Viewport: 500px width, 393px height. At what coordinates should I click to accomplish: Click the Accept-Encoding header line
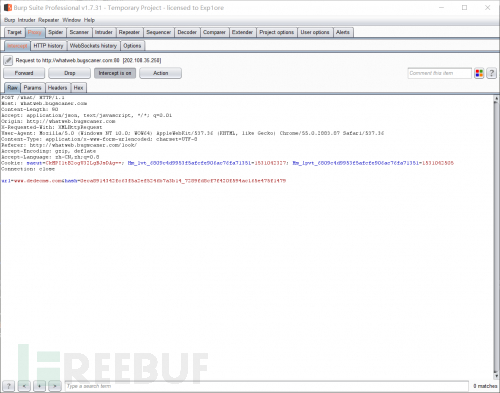tap(49, 151)
